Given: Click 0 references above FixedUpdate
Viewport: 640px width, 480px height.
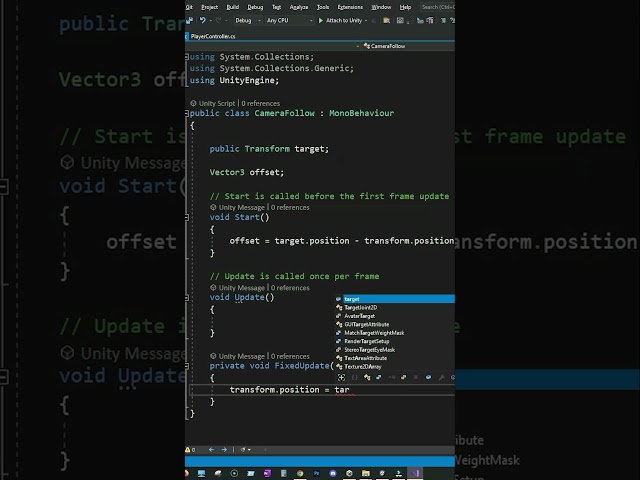Looking at the screenshot, I should [290, 356].
